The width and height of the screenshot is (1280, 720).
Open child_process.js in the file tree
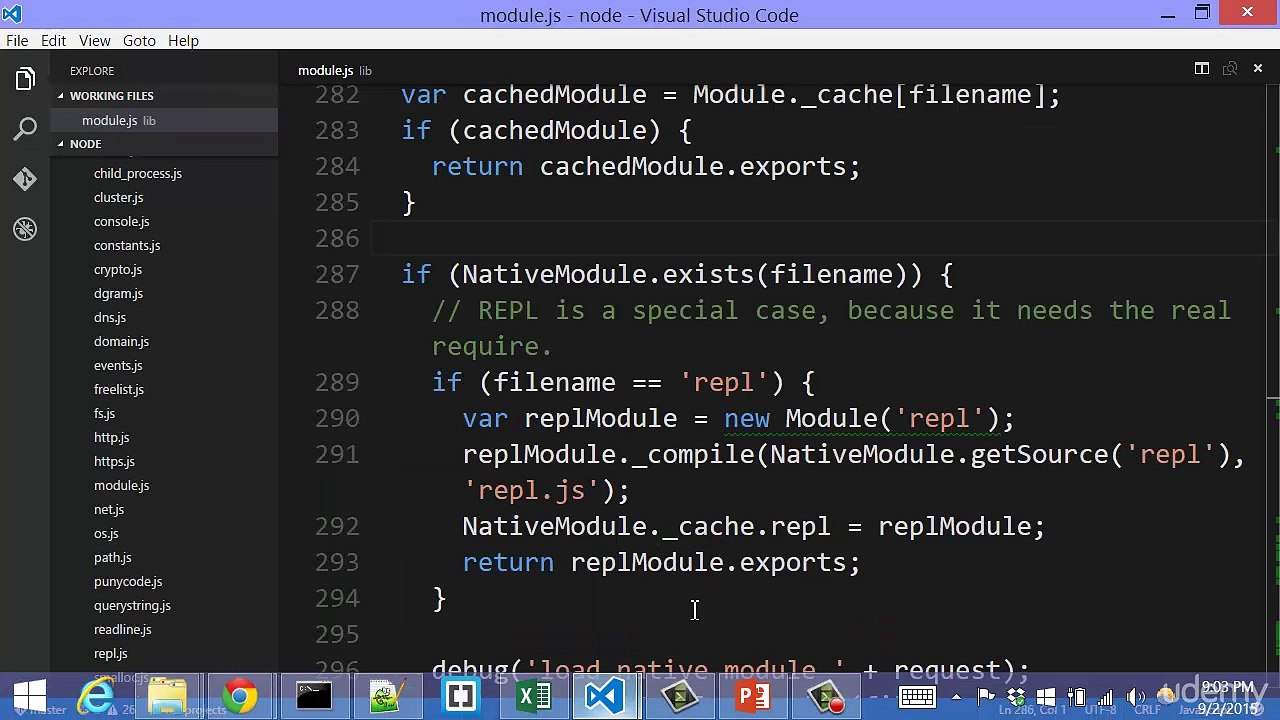click(138, 174)
